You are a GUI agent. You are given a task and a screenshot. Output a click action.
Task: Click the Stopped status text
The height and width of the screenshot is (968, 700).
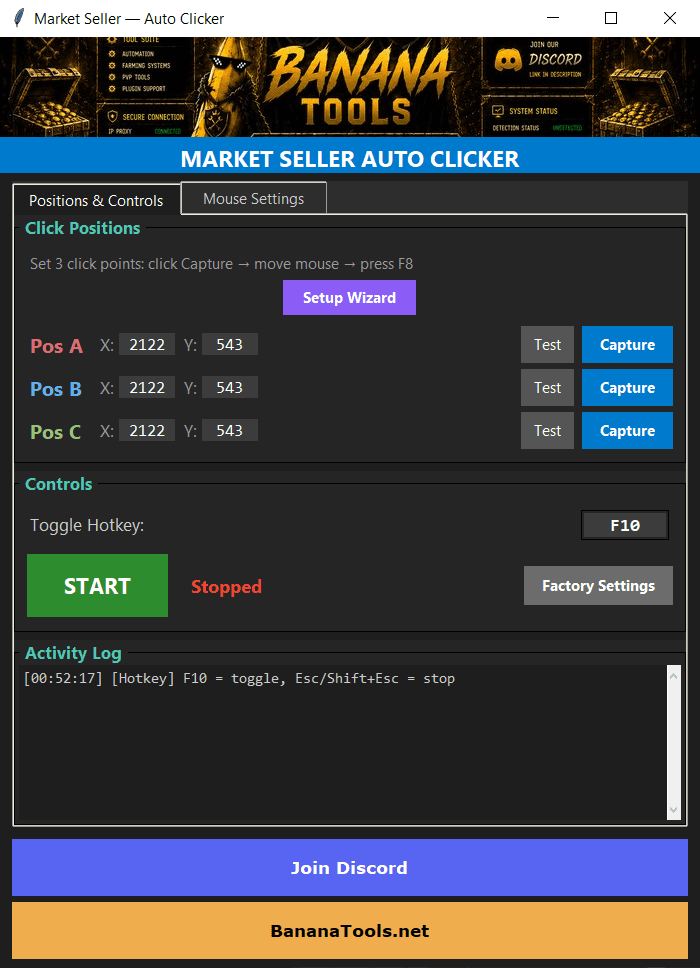227,586
